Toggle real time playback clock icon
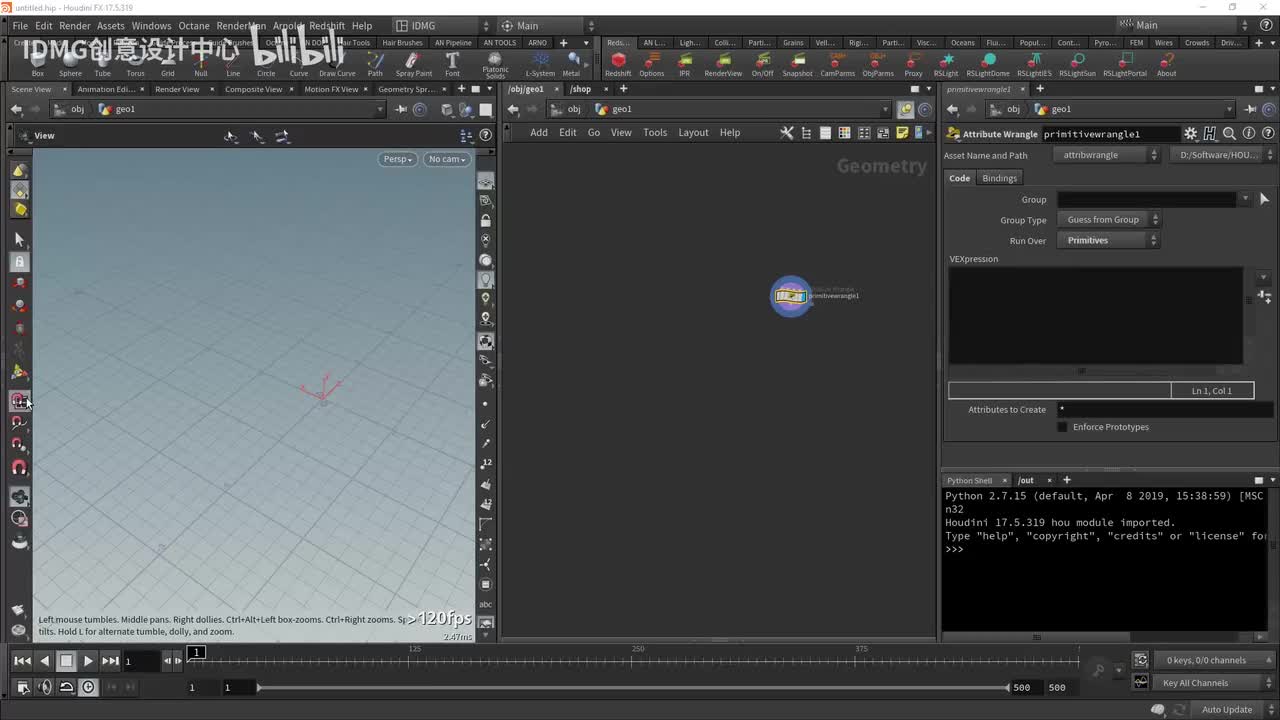Screen dimensions: 1280x720 point(88,687)
